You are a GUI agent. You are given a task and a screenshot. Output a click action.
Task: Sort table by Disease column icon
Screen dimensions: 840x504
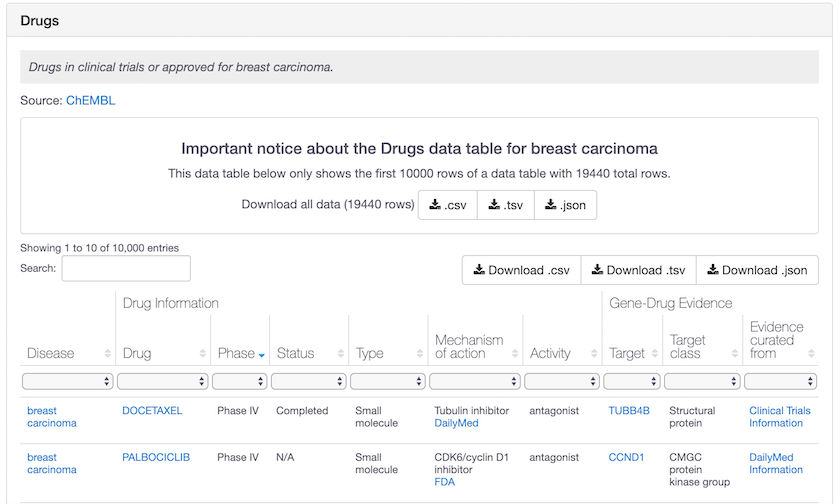point(107,354)
